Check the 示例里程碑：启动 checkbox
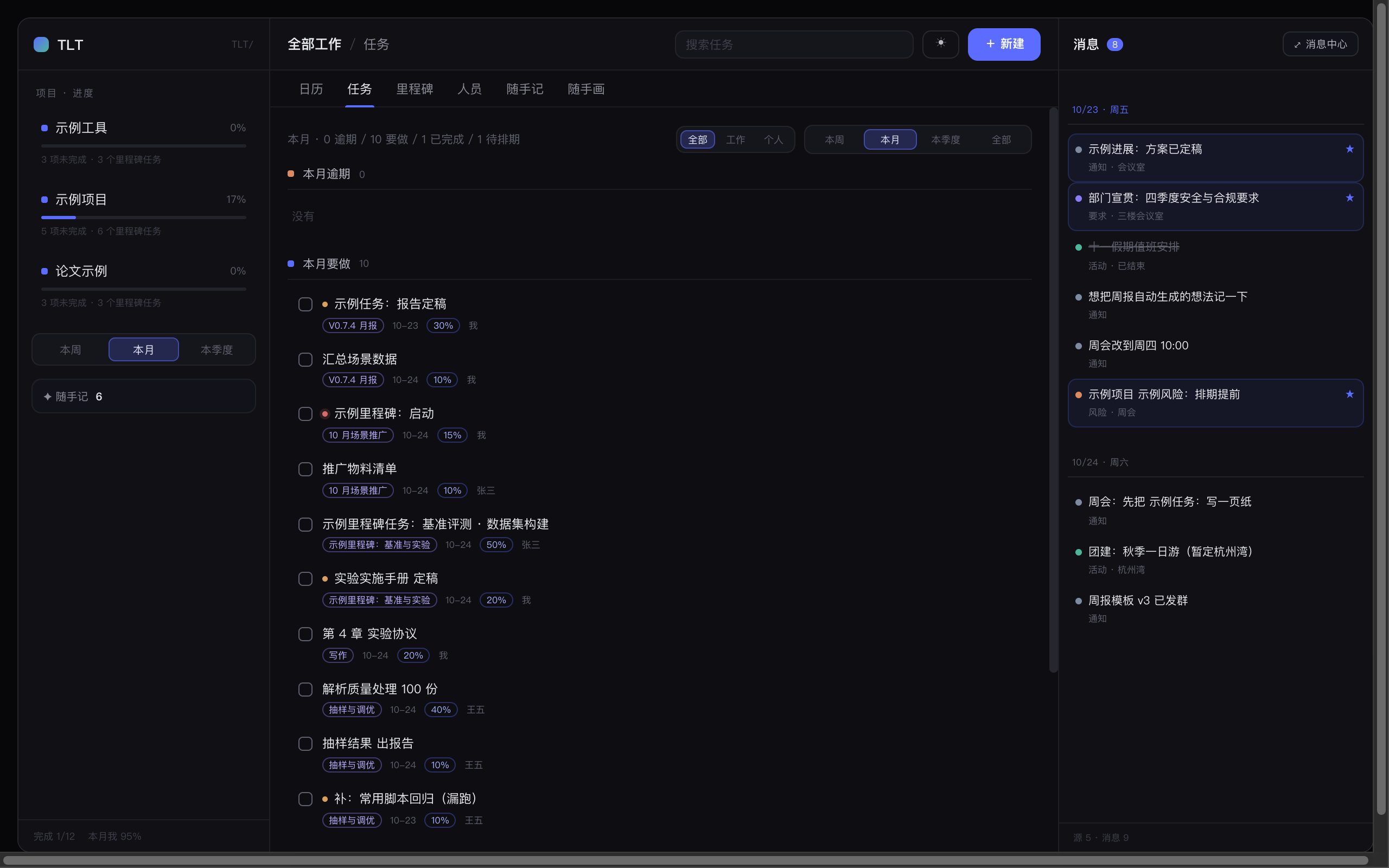The image size is (1389, 868). pos(305,414)
